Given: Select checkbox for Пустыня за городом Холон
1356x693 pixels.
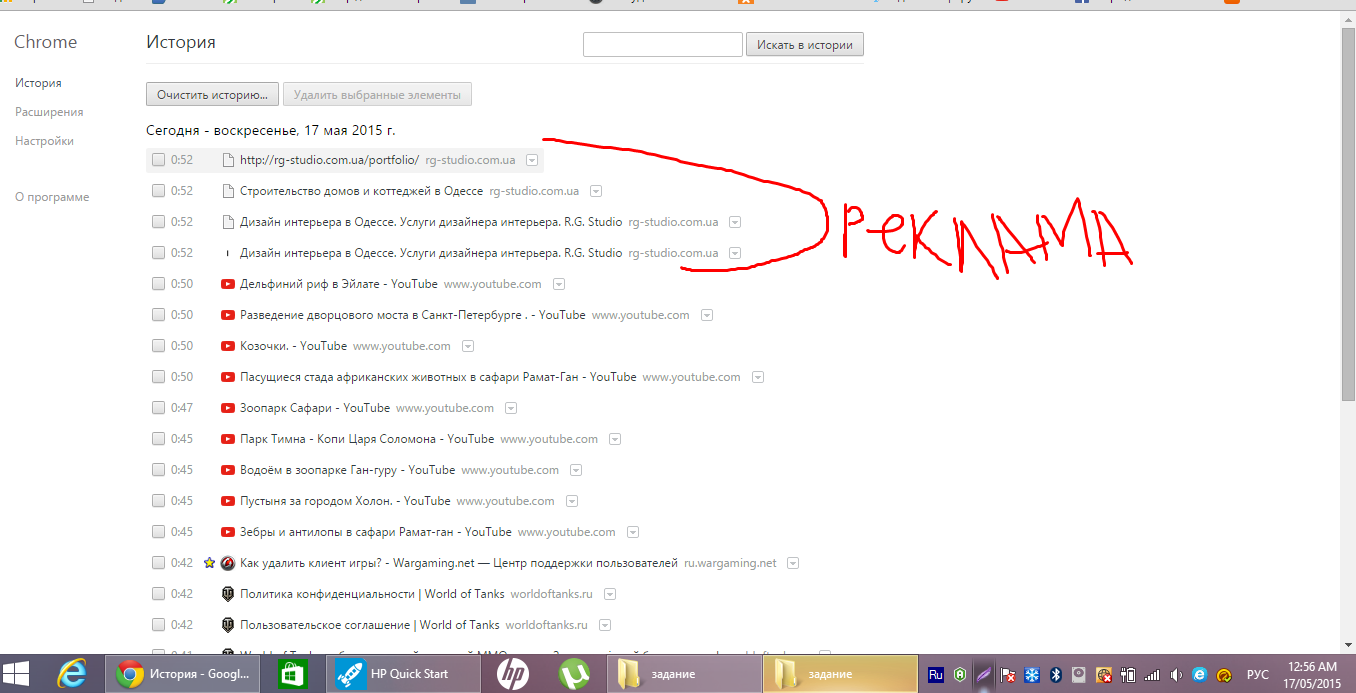Looking at the screenshot, I should tap(158, 501).
